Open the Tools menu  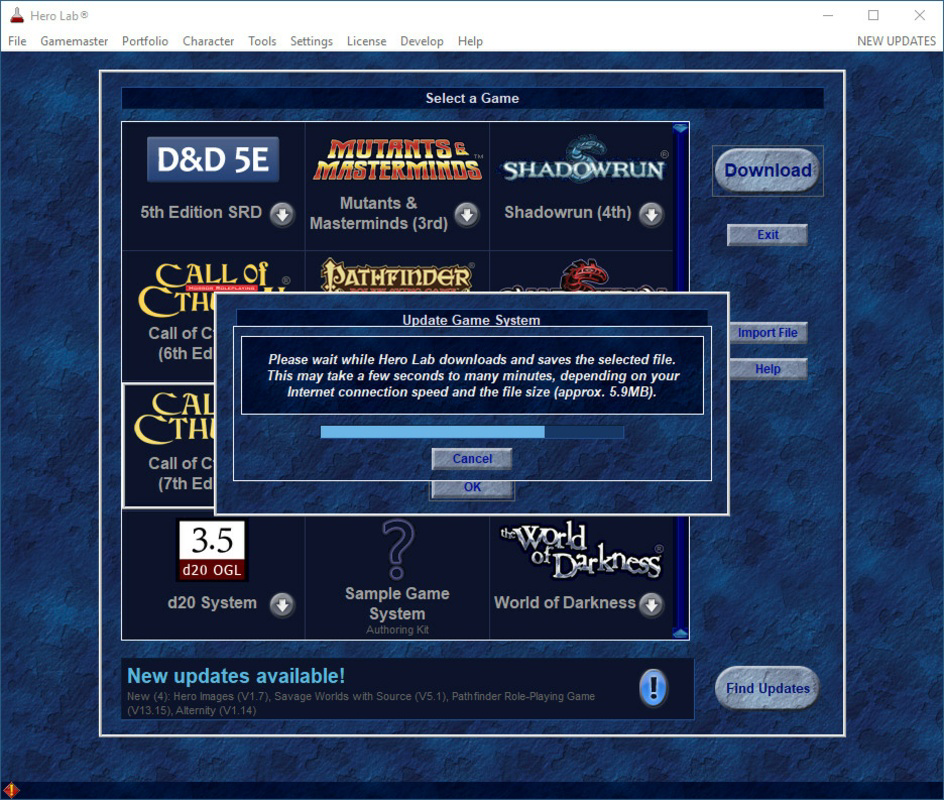(x=262, y=41)
